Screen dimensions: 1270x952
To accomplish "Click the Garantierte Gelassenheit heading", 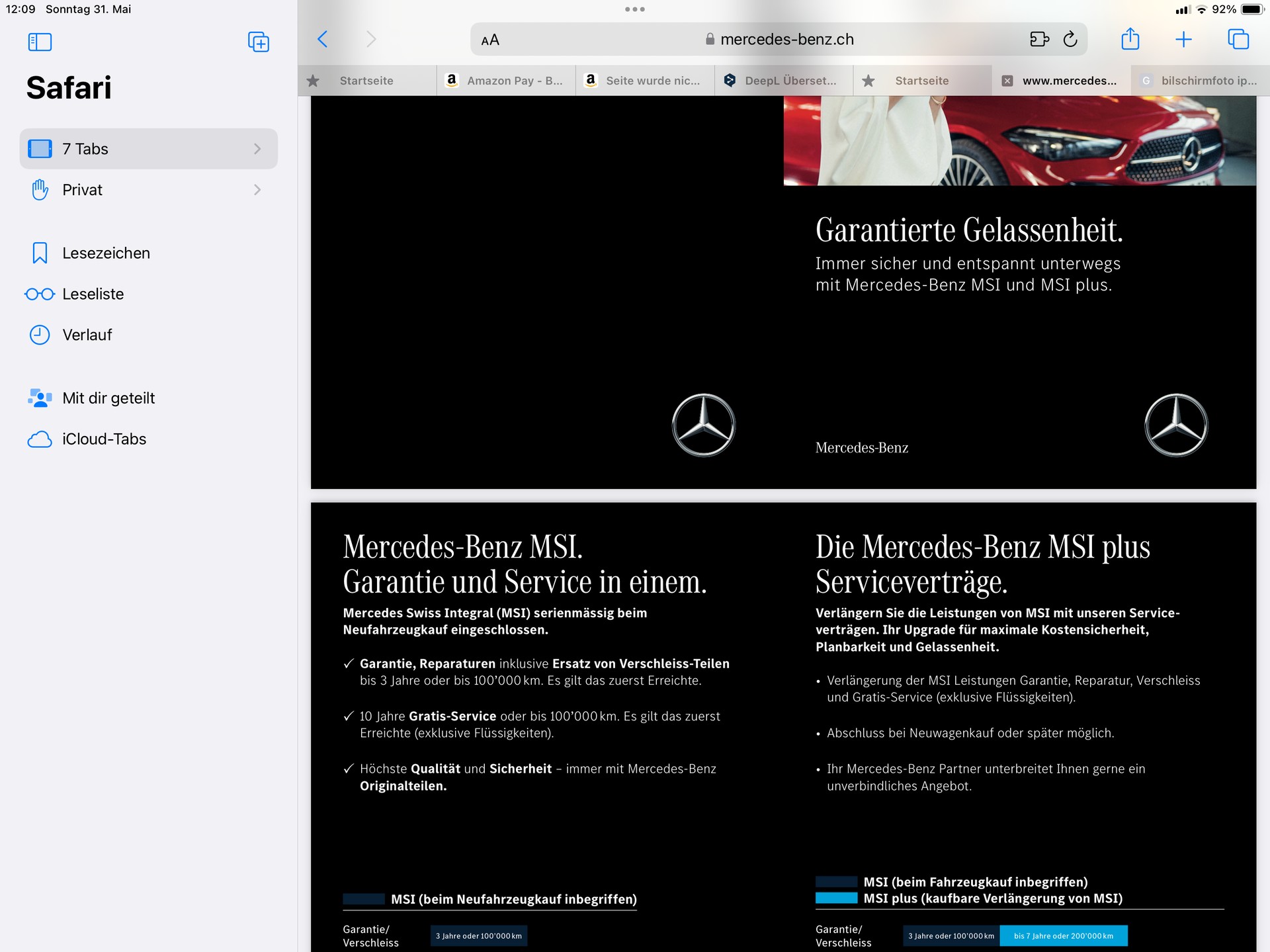I will tap(969, 230).
